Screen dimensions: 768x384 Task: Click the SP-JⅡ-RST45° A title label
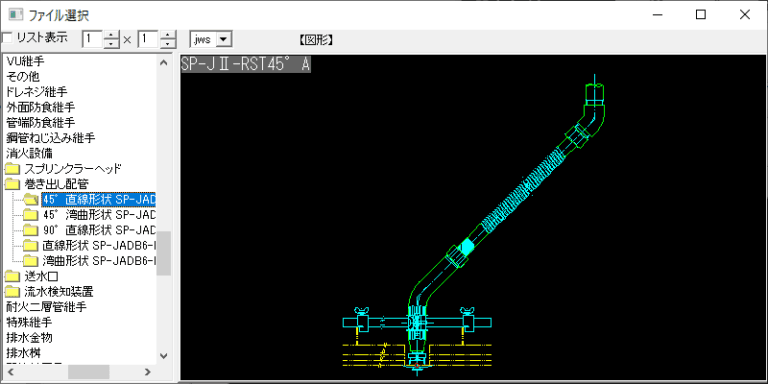click(x=245, y=64)
